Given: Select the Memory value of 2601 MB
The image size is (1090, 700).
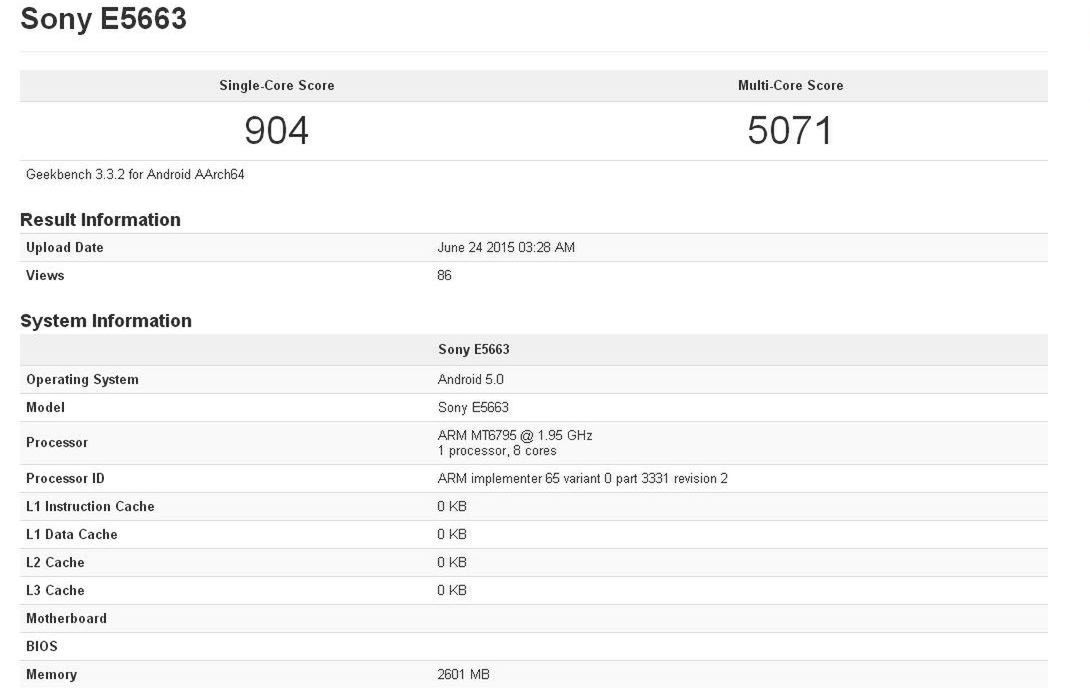Looking at the screenshot, I should point(466,674).
